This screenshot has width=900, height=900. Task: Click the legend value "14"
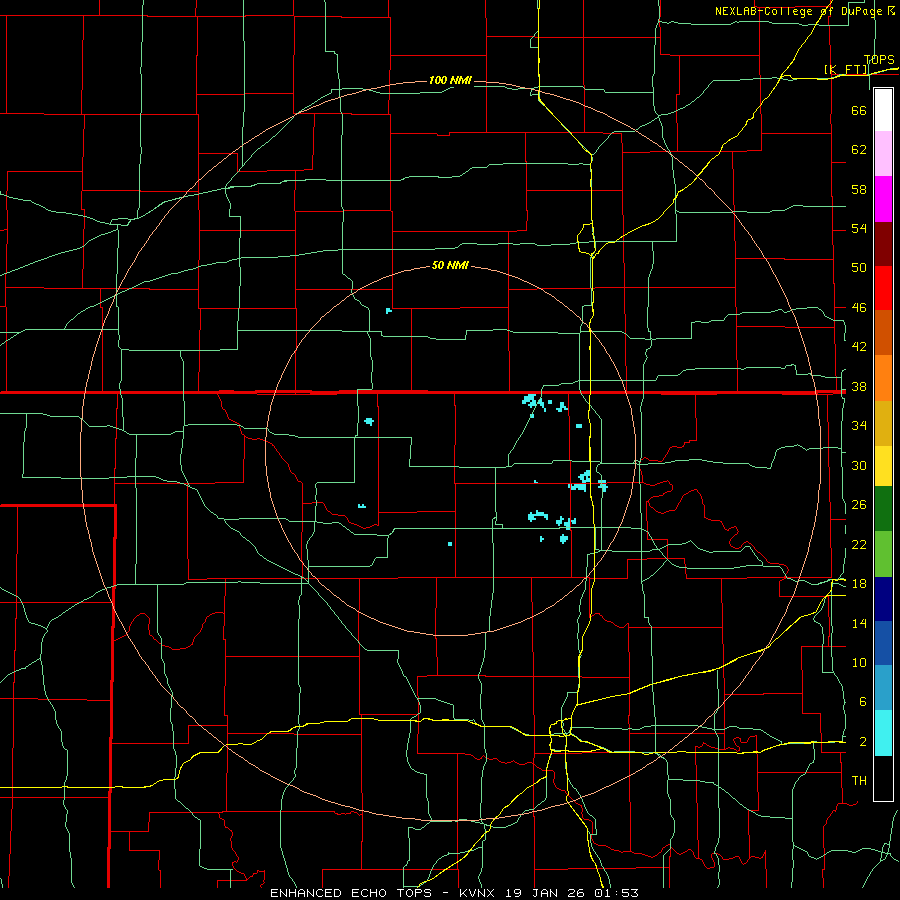point(859,623)
